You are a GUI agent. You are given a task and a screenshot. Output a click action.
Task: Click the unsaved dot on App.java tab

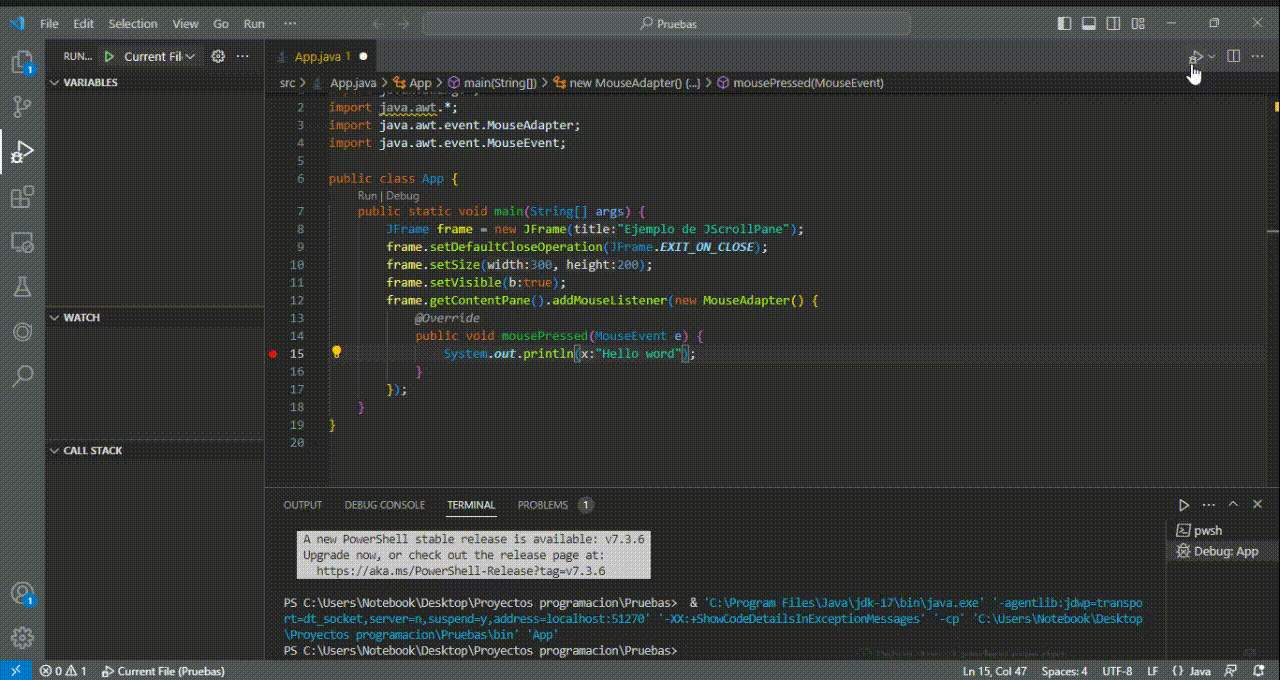pyautogui.click(x=363, y=57)
